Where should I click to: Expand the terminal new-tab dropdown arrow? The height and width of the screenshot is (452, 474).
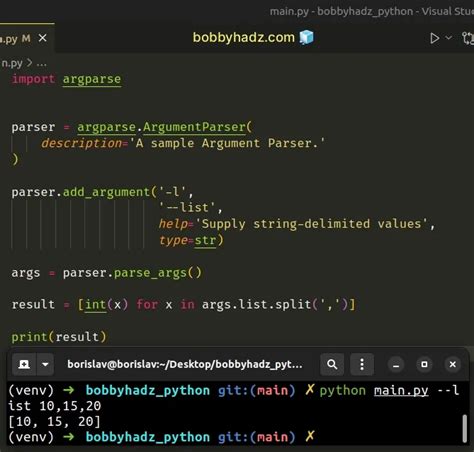(x=45, y=364)
